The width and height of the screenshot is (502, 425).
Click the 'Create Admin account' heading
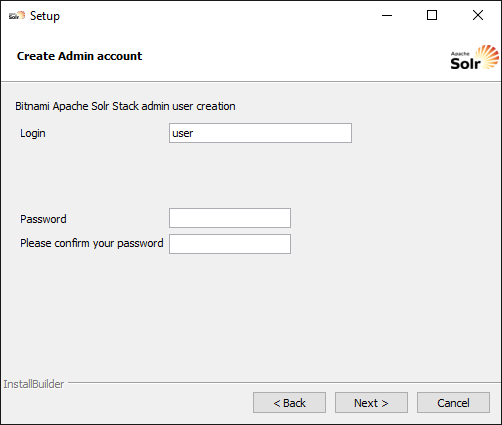point(79,56)
